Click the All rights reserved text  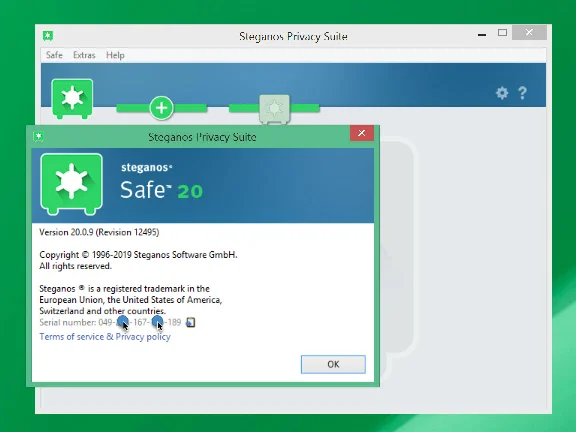tap(75, 266)
